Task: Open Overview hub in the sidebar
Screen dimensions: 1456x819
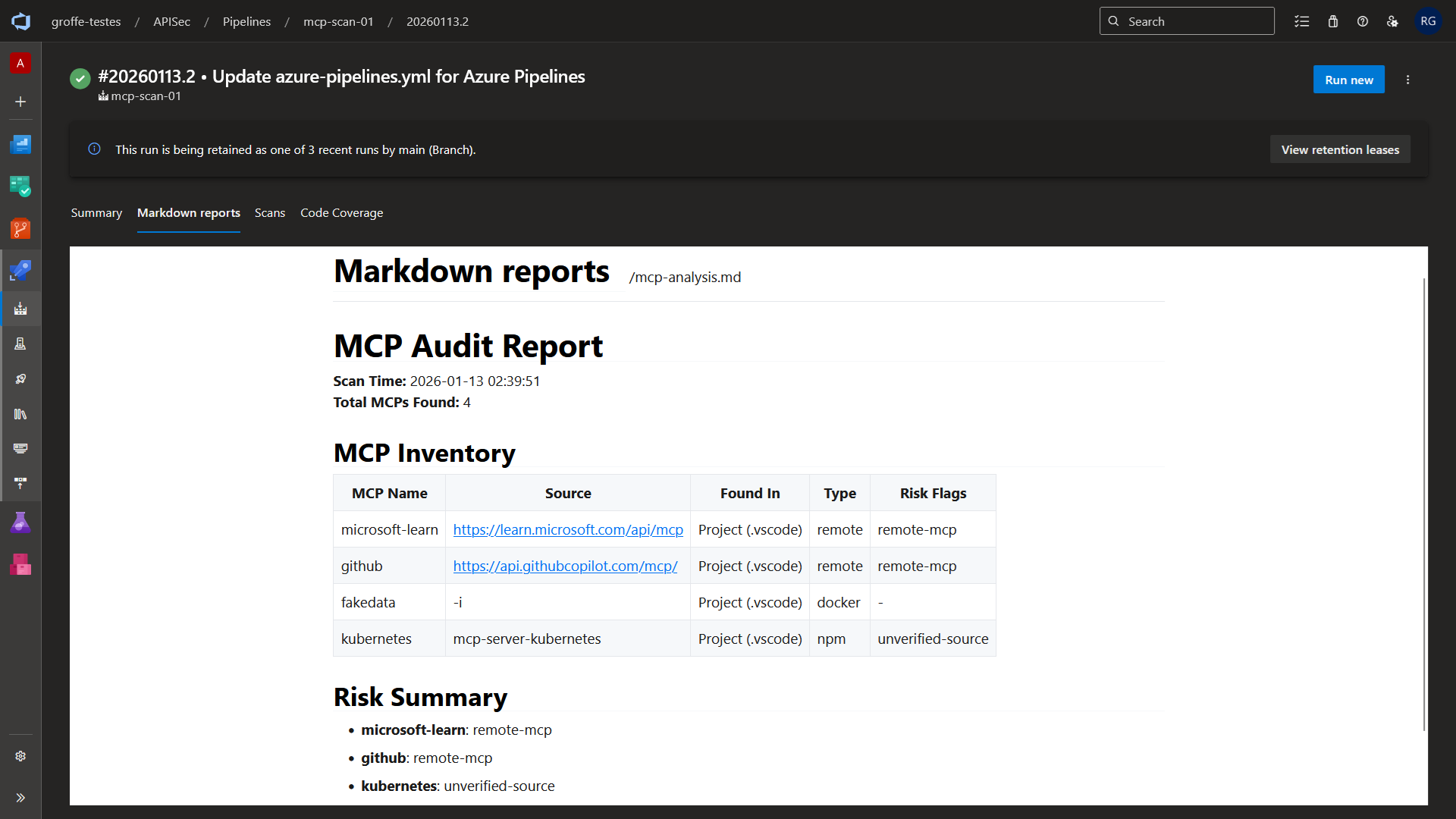Action: (x=20, y=144)
